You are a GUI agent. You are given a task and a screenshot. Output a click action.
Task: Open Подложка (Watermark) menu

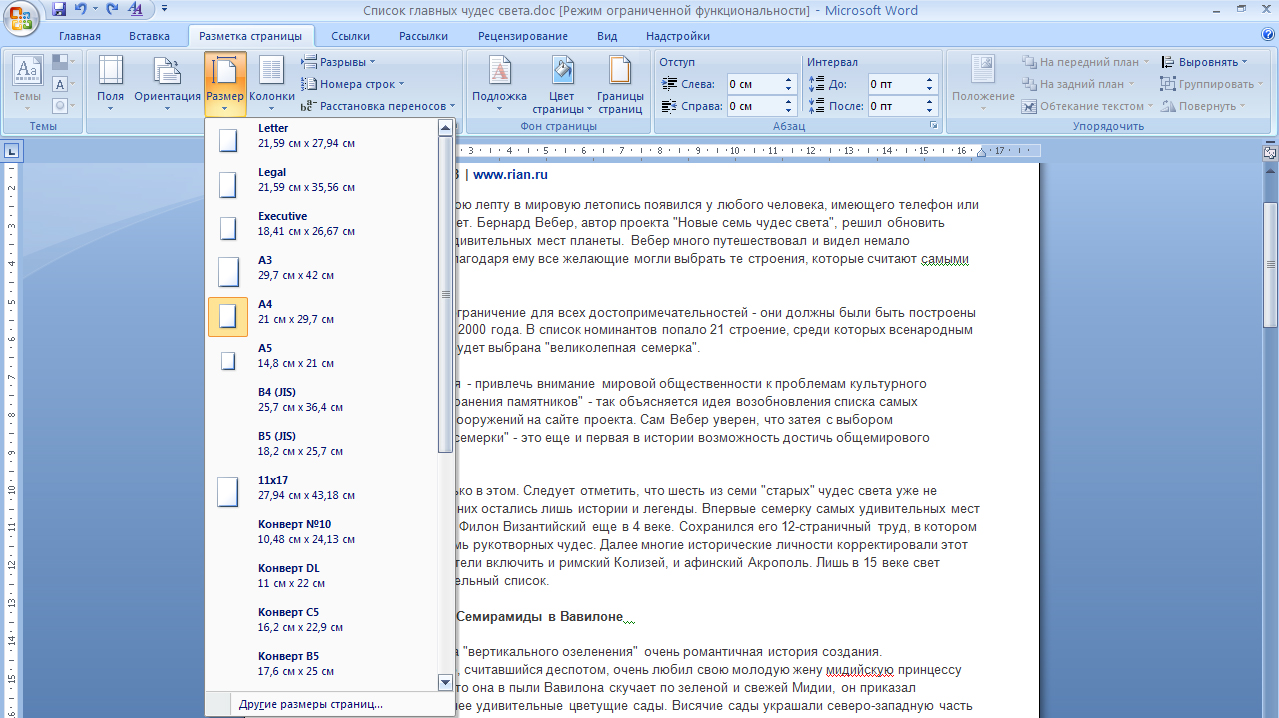pos(499,84)
